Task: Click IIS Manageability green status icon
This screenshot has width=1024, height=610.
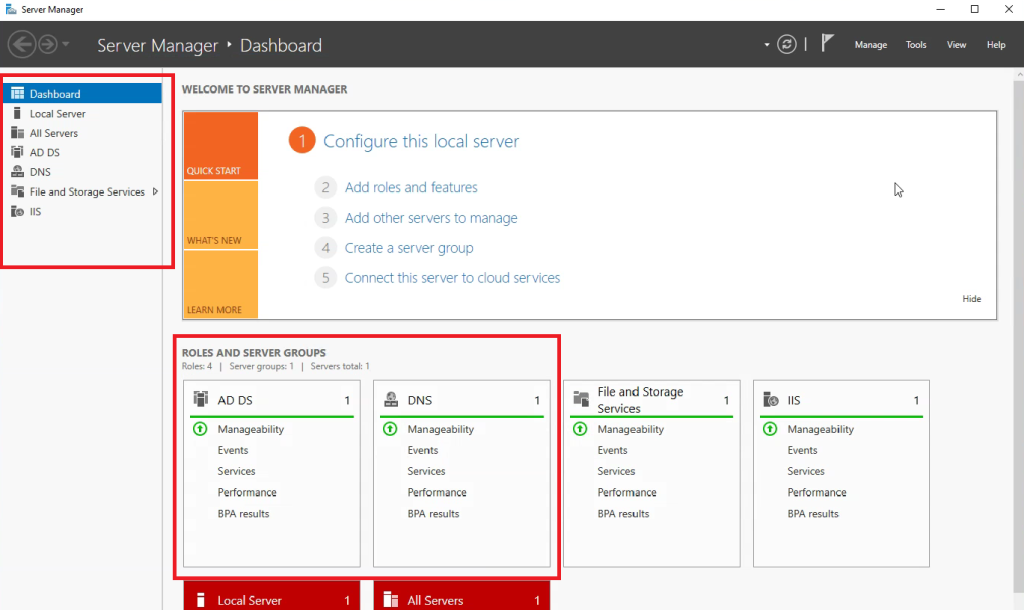Action: pos(770,429)
